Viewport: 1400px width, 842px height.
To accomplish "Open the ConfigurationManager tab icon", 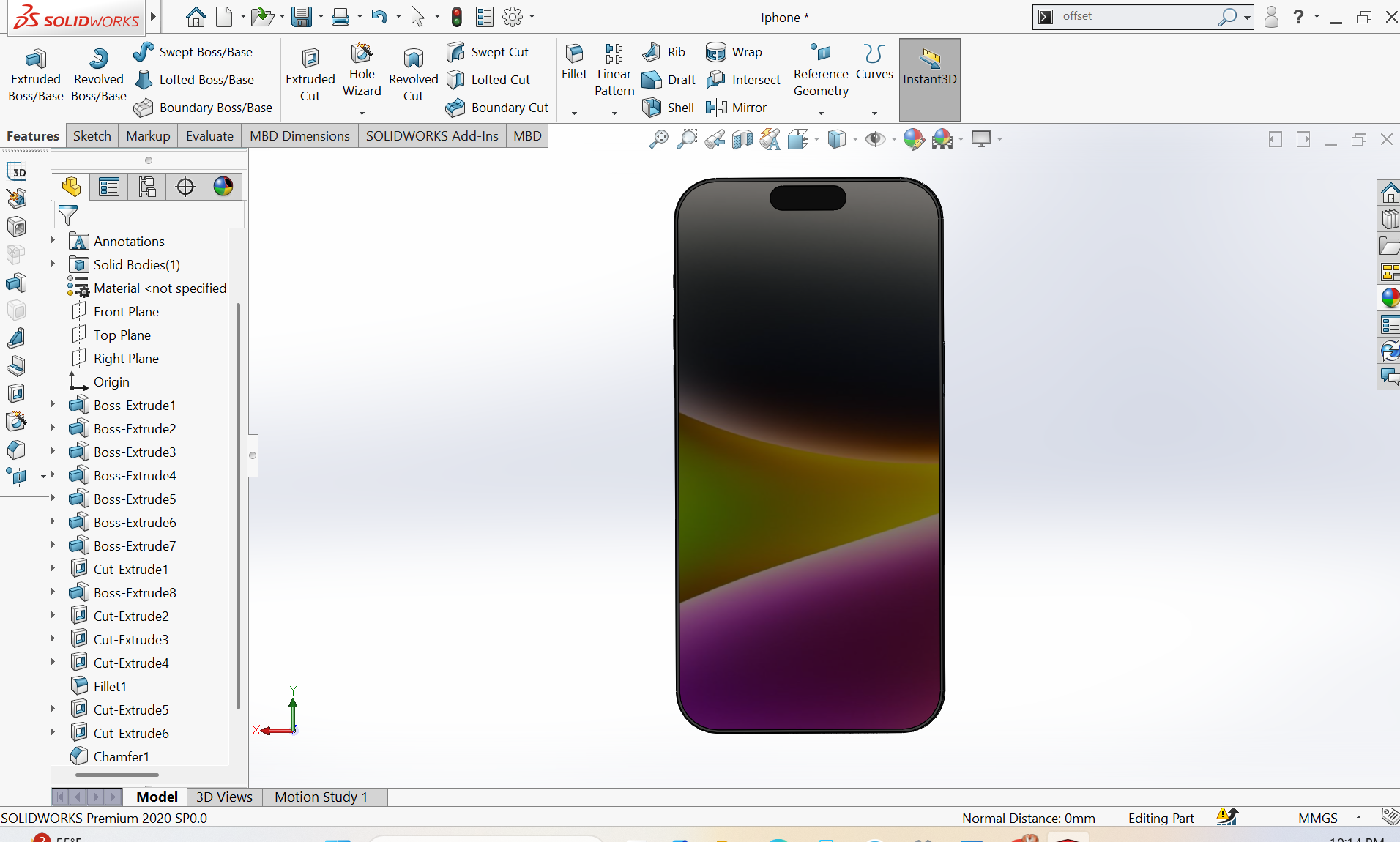I will [147, 187].
